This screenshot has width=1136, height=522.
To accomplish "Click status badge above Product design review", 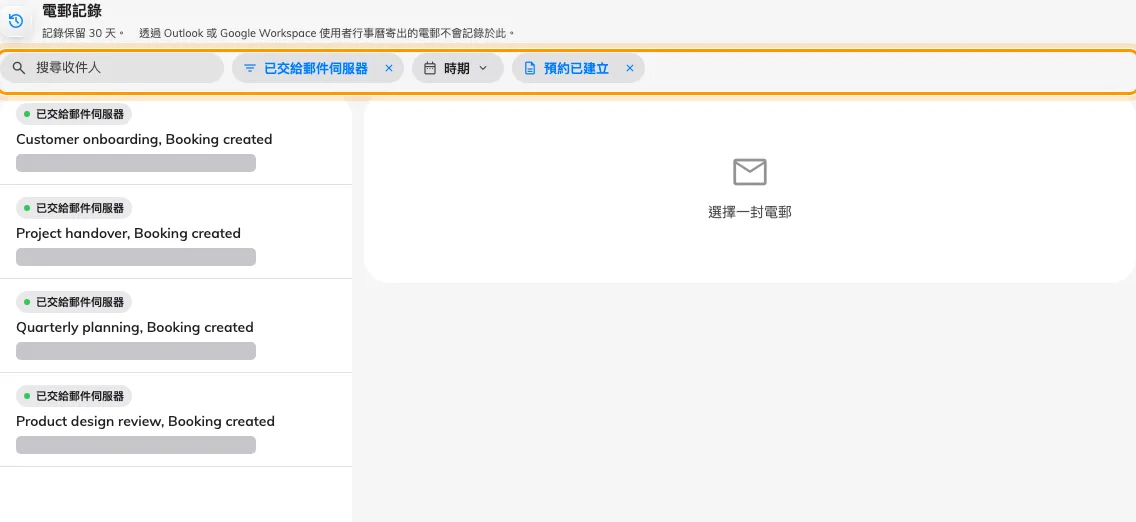I will (74, 396).
